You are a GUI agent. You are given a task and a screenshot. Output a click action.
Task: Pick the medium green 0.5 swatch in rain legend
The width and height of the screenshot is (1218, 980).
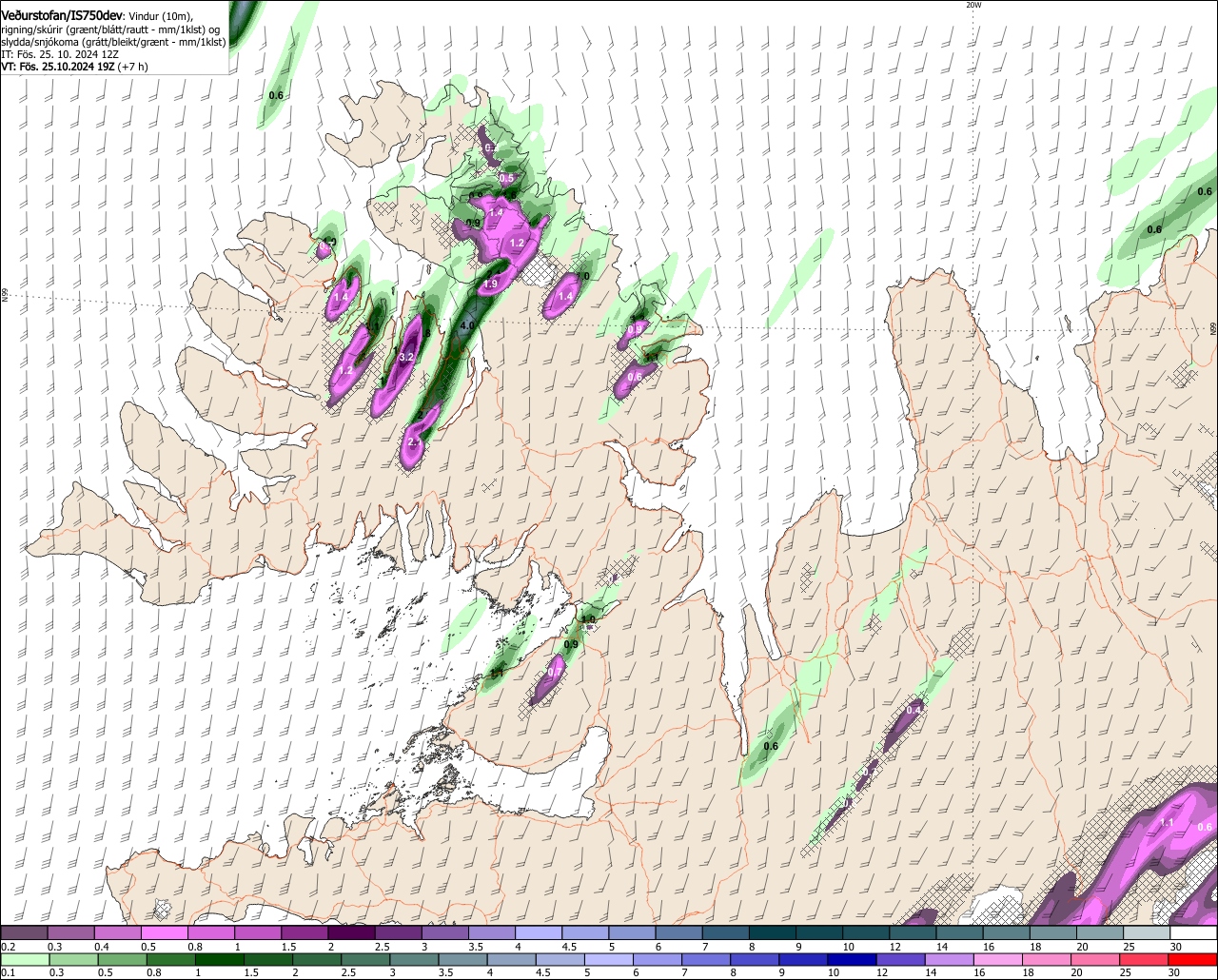[122, 959]
